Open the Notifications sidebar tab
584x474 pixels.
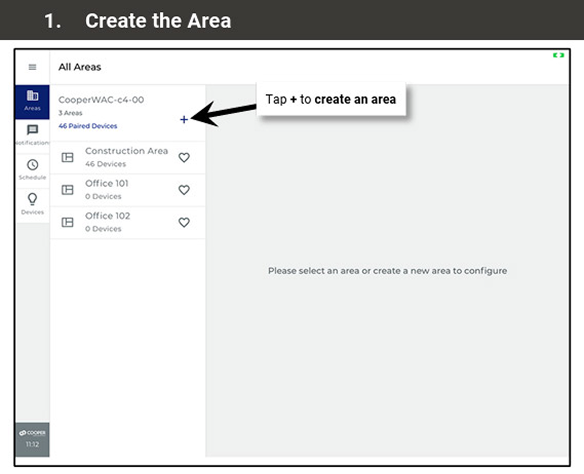tap(32, 136)
